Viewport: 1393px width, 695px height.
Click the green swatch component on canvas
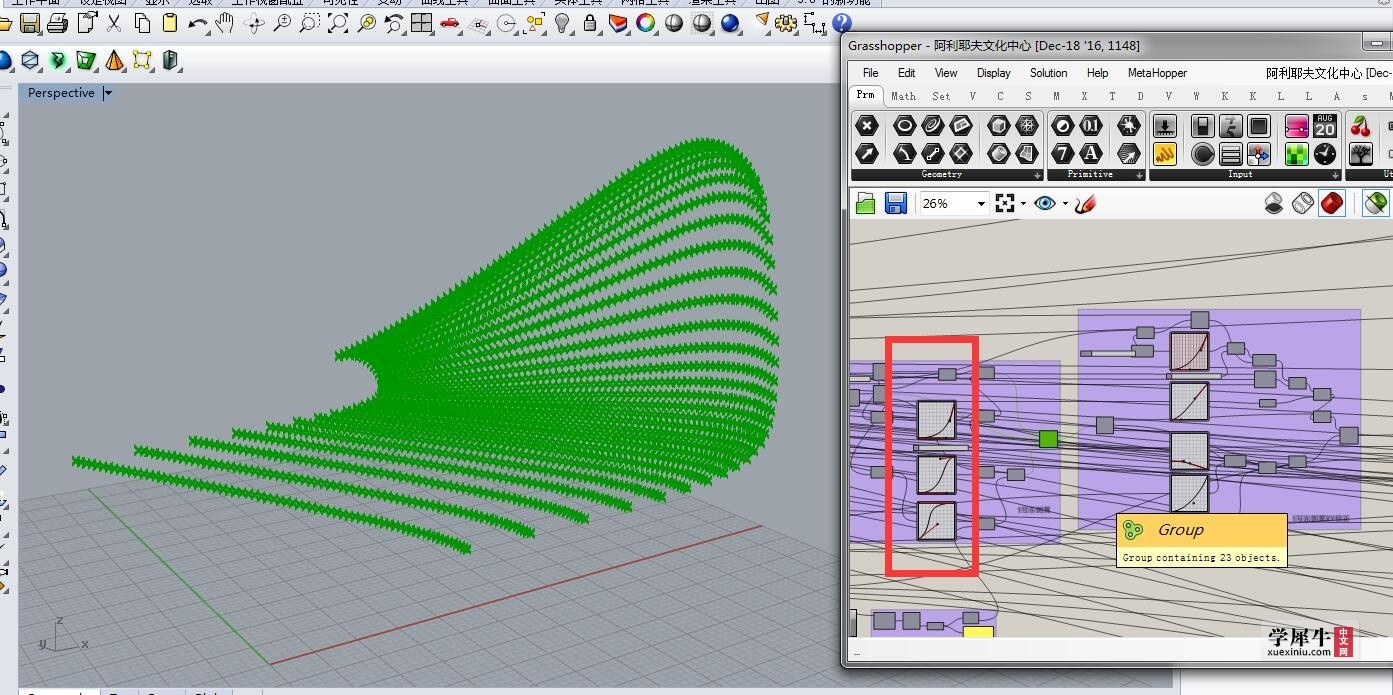pos(1047,439)
